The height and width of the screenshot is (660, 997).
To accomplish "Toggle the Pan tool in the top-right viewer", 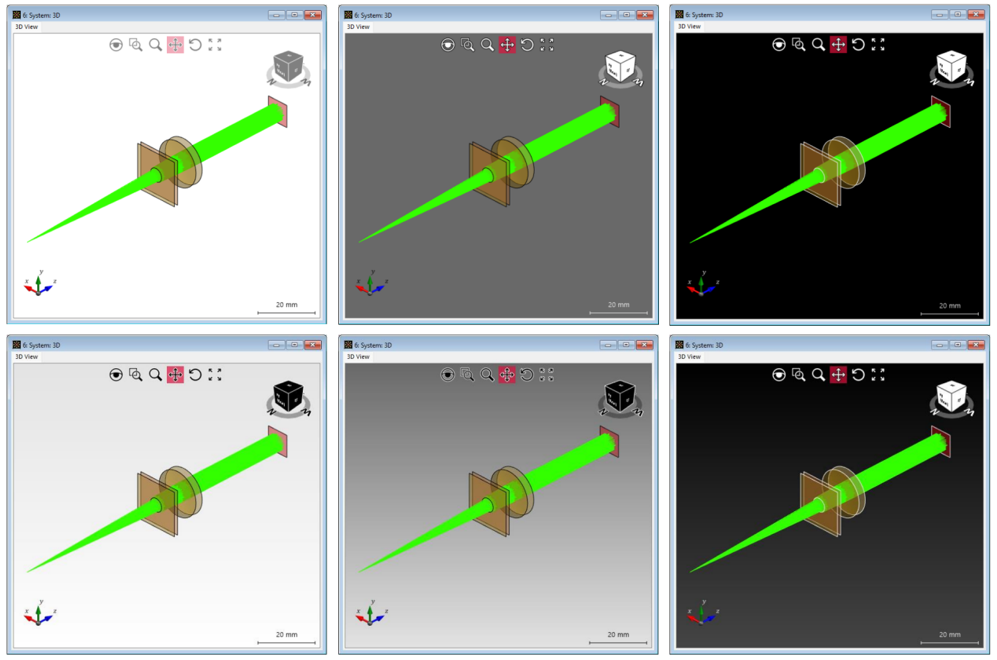I will point(839,45).
